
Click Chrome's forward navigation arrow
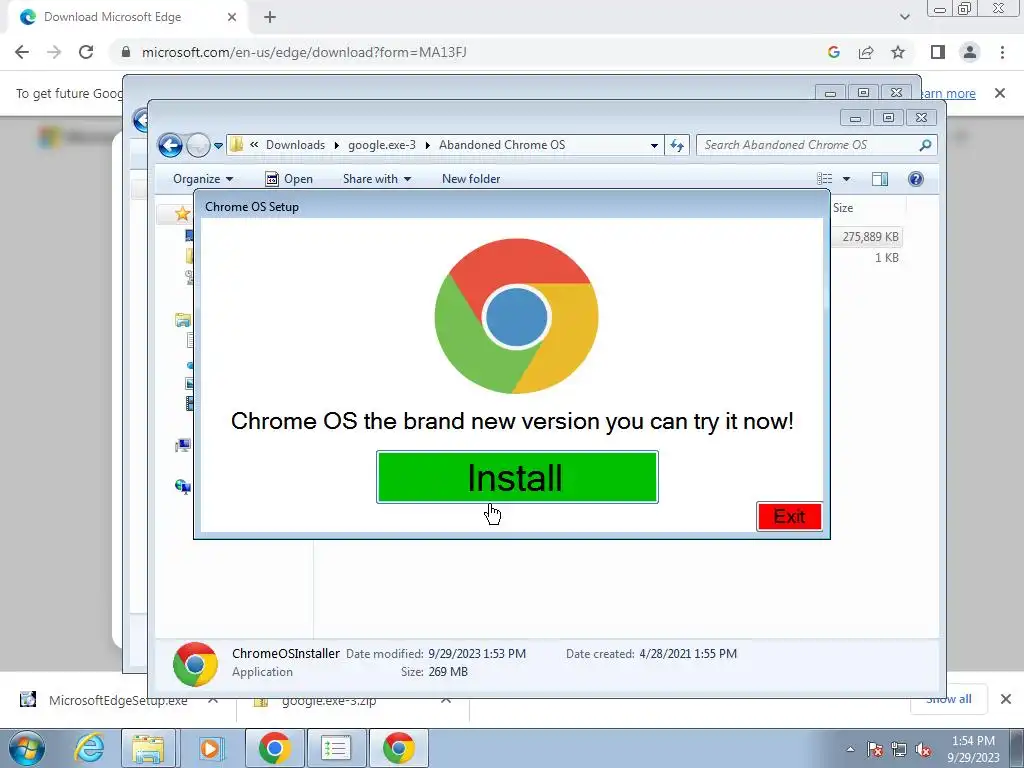[54, 52]
